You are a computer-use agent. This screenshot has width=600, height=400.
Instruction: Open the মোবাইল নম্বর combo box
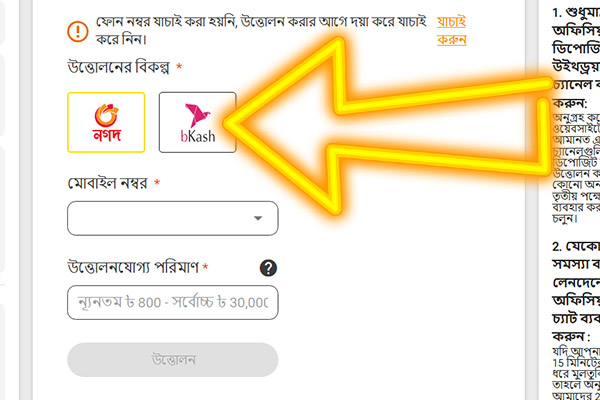point(173,218)
